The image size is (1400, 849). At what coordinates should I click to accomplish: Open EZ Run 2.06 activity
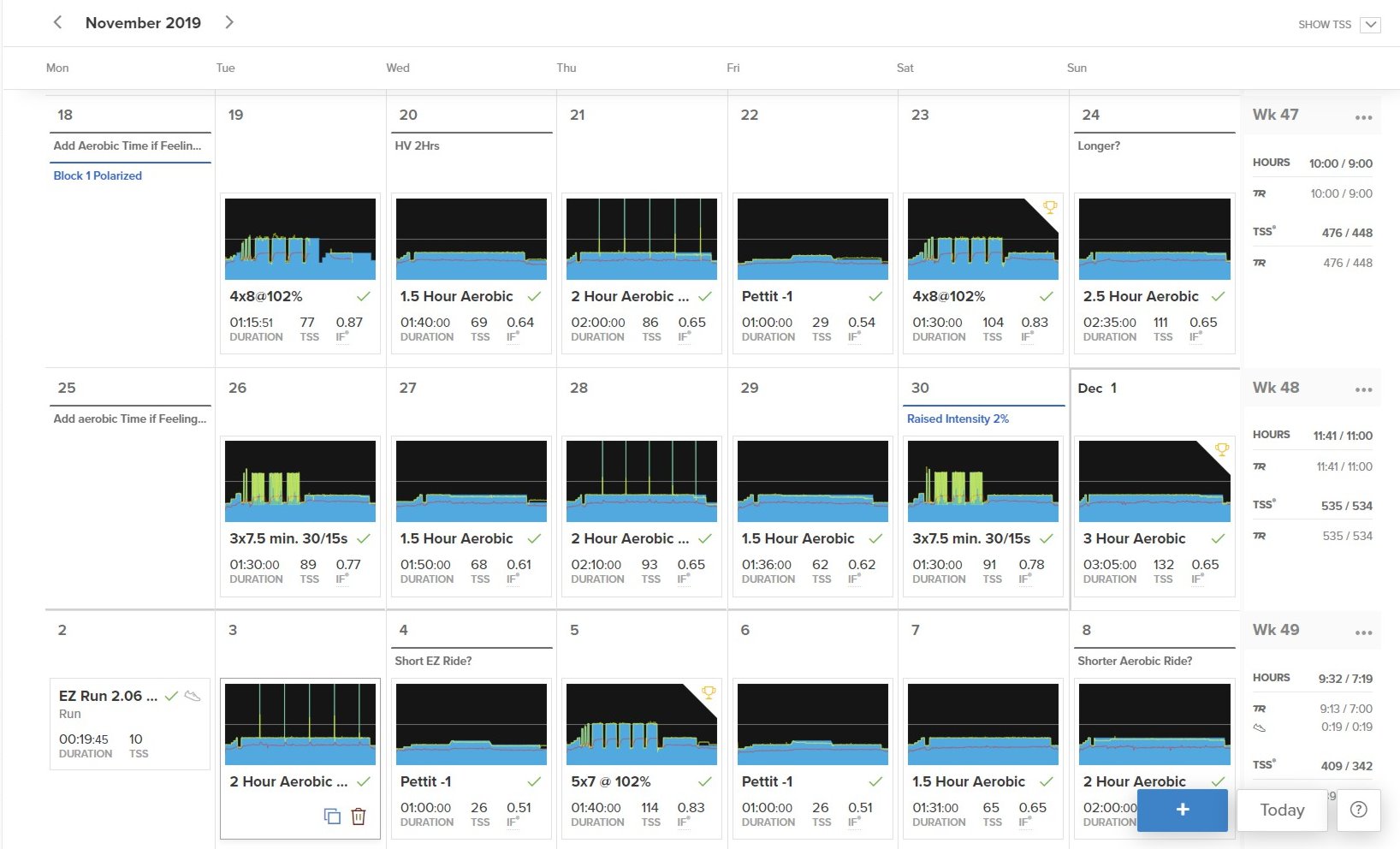(108, 696)
